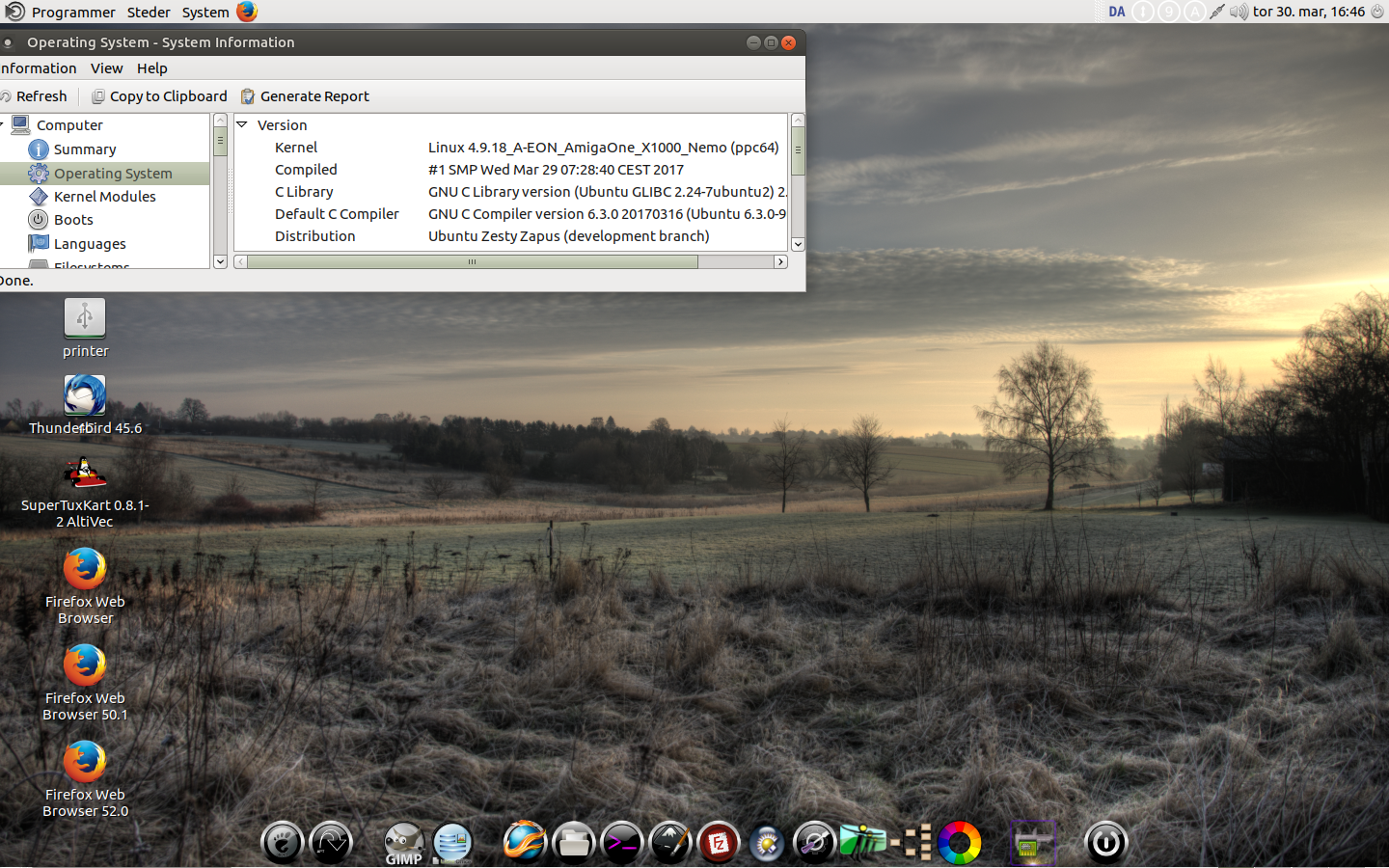Viewport: 1389px width, 868px height.
Task: Open the Help menu
Action: 151,68
